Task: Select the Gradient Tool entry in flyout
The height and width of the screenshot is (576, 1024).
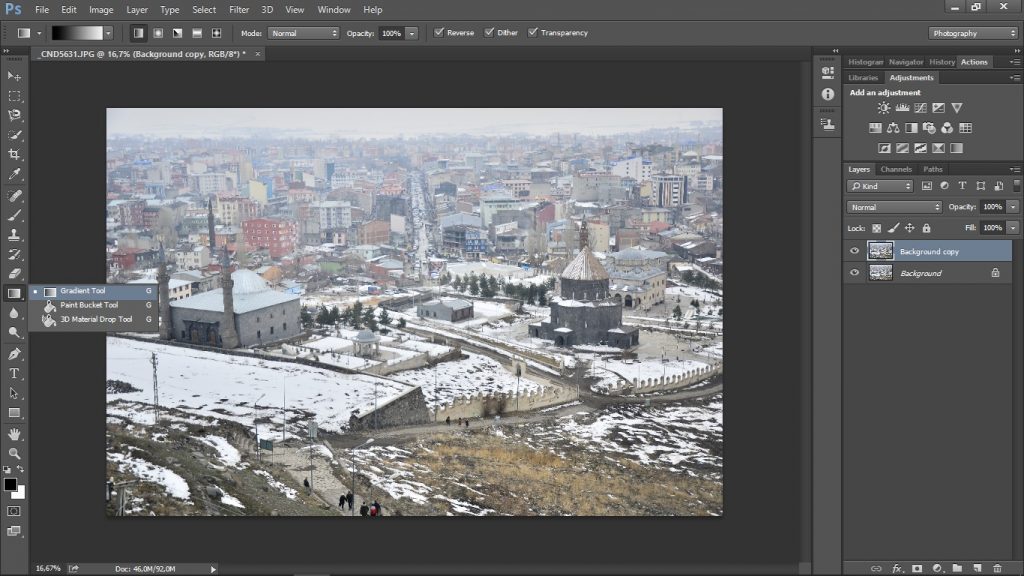Action: click(x=82, y=291)
